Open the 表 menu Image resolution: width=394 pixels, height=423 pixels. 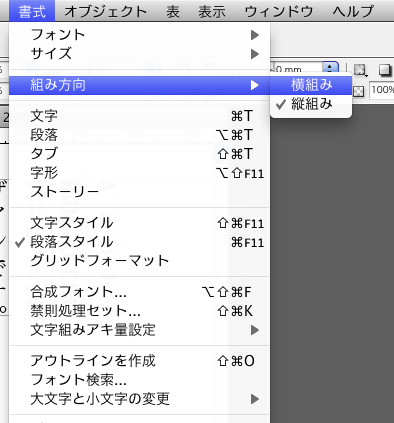173,12
